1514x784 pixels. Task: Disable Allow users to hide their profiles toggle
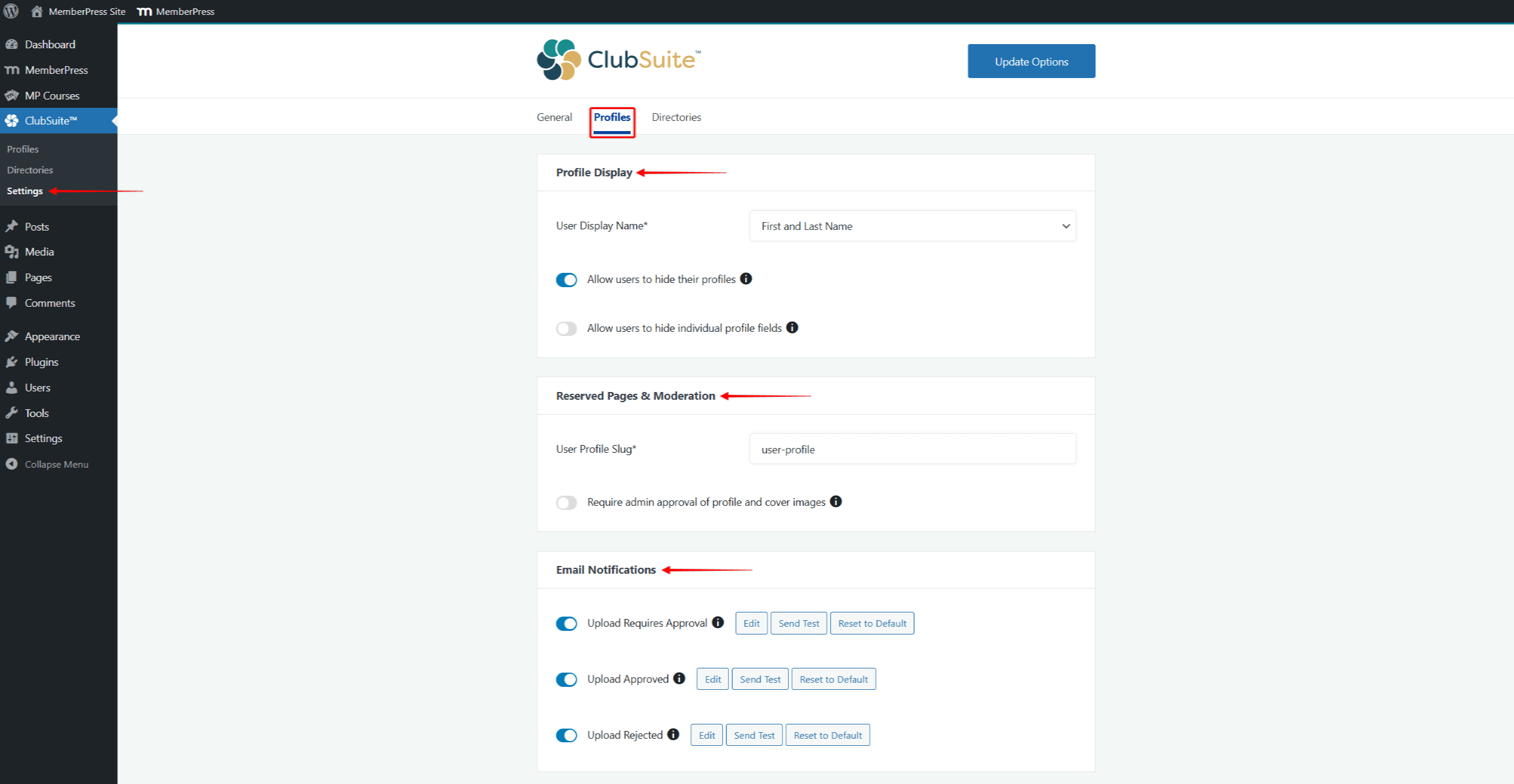point(566,280)
